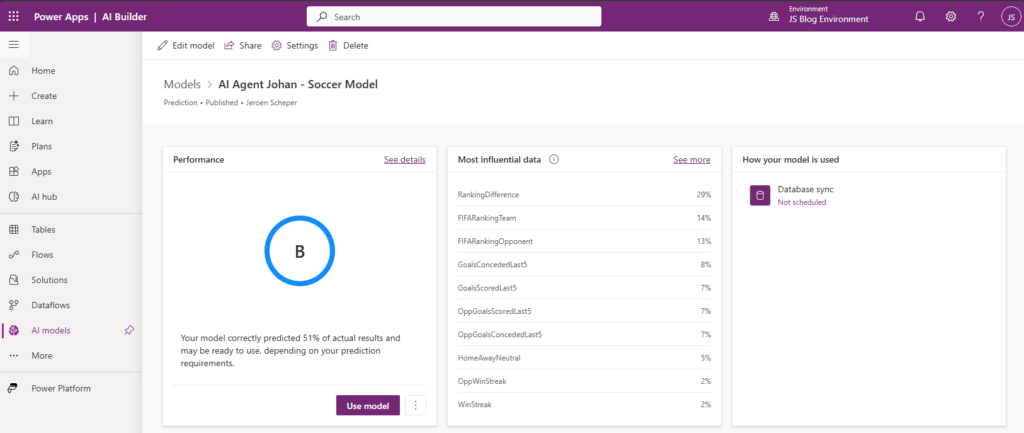Viewport: 1024px width, 433px height.
Task: Click the FIFARankingTeam row
Action: click(x=584, y=217)
